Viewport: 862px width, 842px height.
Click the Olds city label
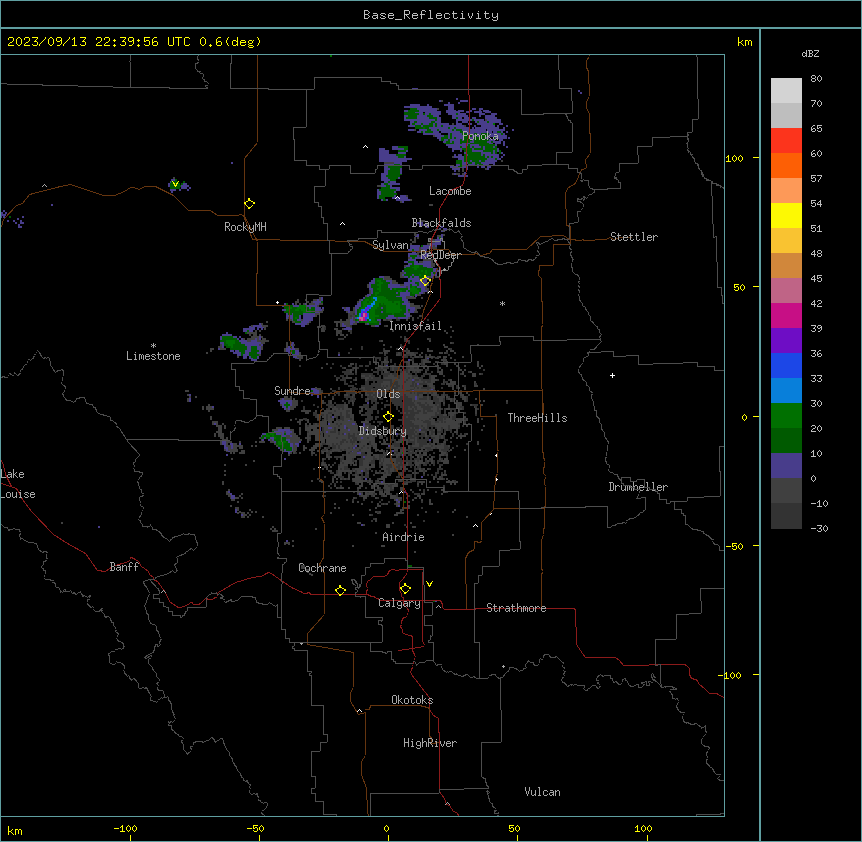(388, 394)
